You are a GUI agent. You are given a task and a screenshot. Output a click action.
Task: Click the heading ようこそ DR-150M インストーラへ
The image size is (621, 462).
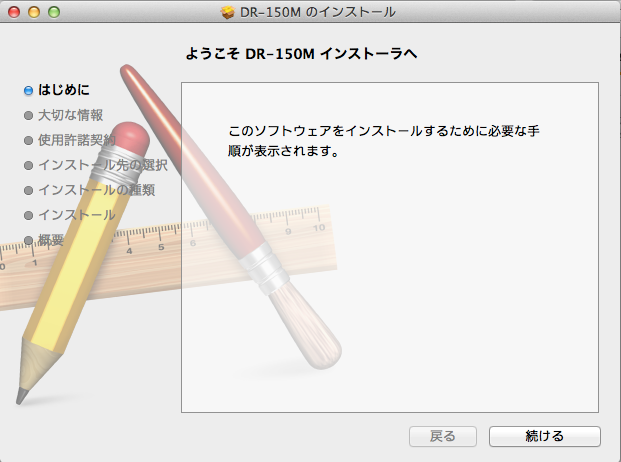click(x=300, y=53)
